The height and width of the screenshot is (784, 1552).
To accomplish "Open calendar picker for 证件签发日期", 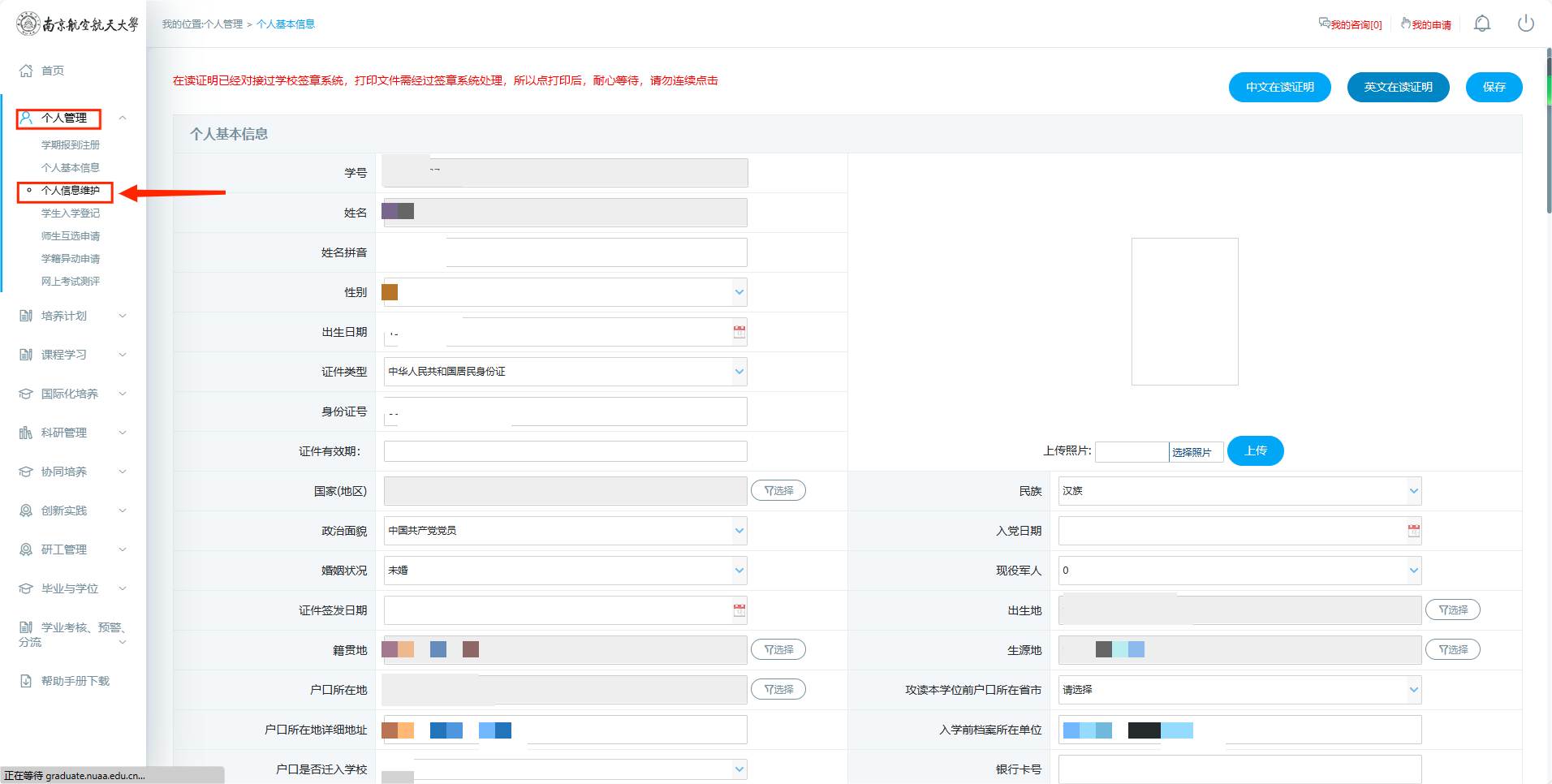I will click(739, 610).
